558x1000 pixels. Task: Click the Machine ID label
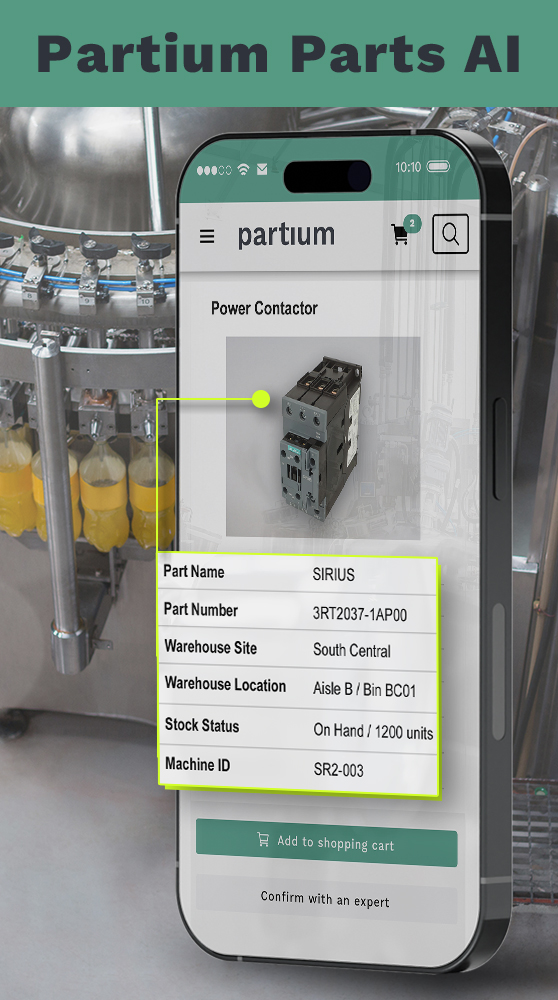(x=198, y=764)
